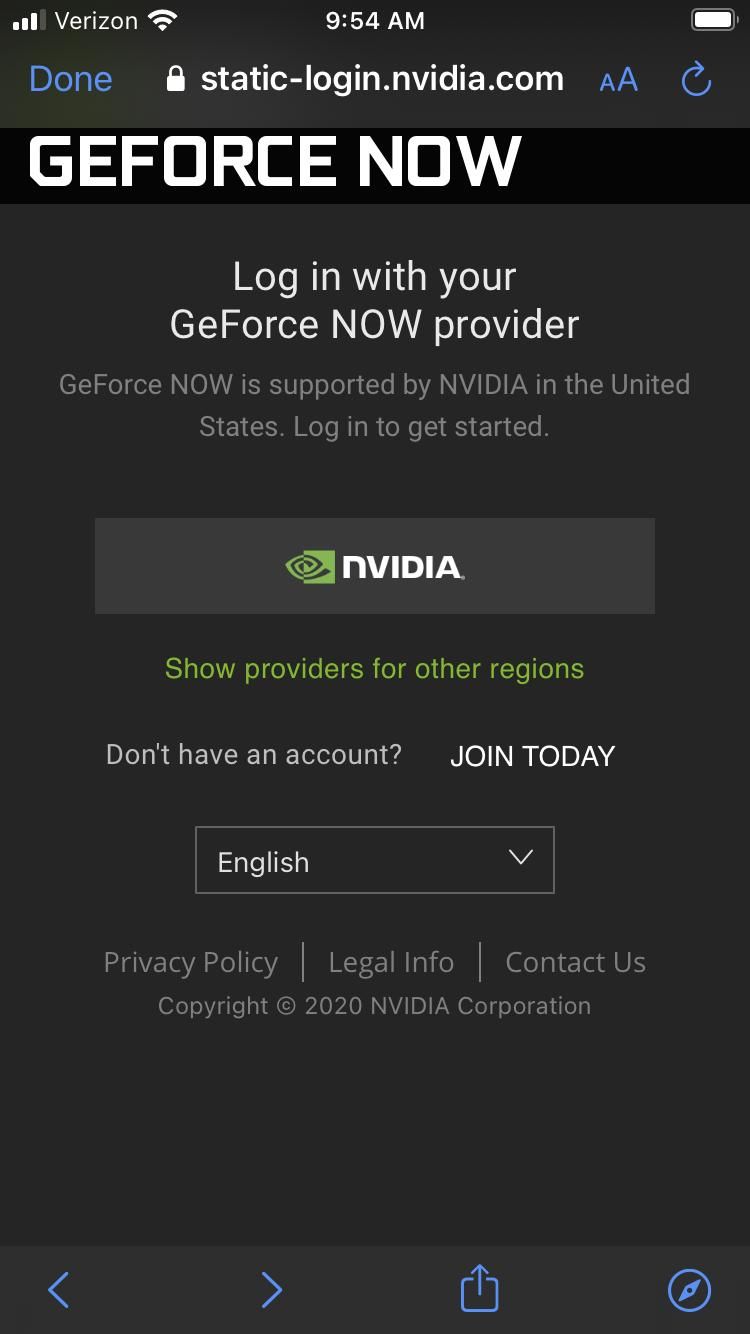This screenshot has width=750, height=1334.
Task: Tap the NVIDIA login provider icon
Action: pos(374,565)
